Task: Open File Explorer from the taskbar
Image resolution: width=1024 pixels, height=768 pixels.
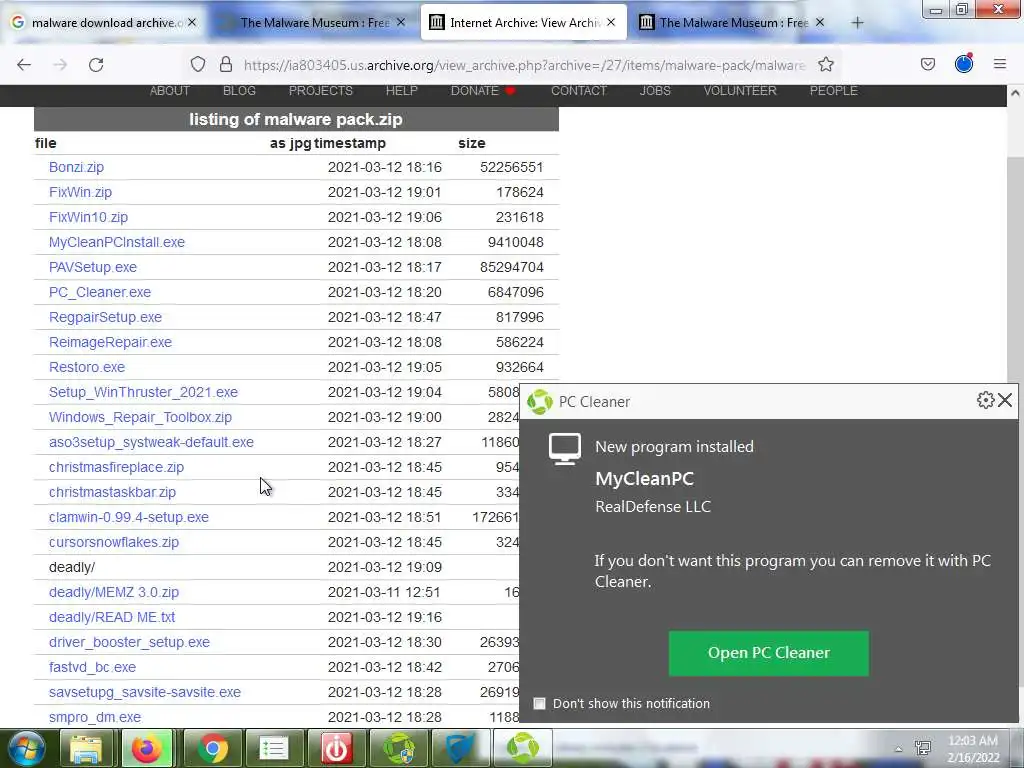Action: [x=86, y=748]
